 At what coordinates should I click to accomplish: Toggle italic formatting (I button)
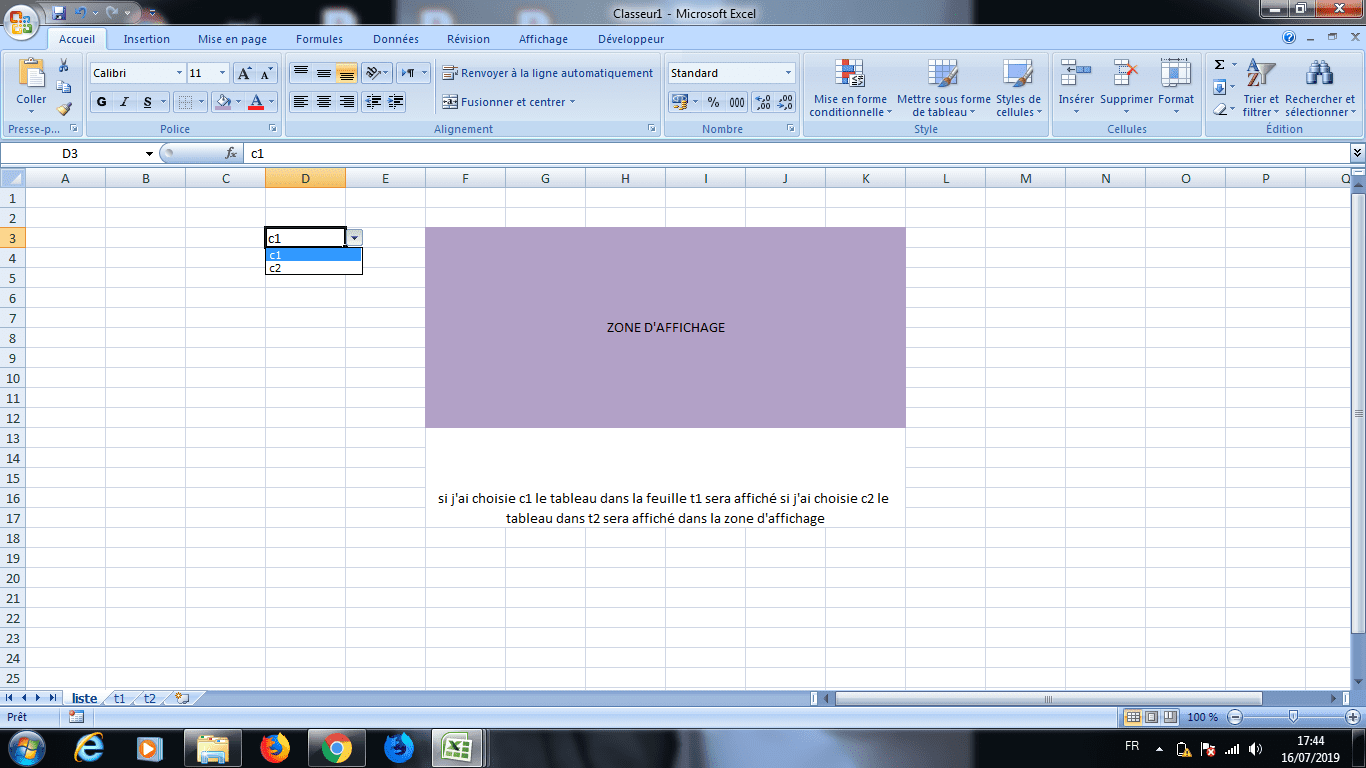click(125, 102)
